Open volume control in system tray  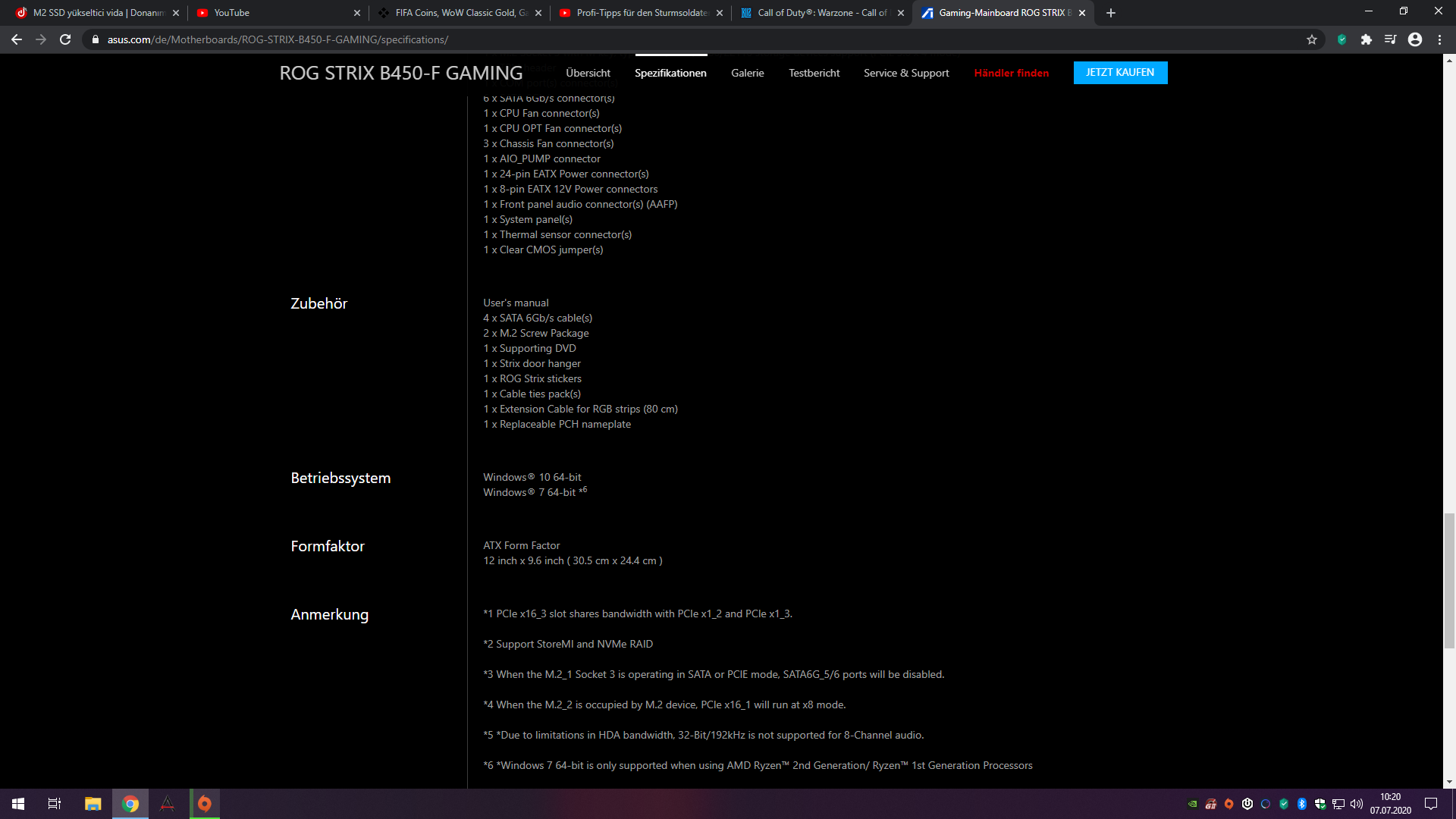[x=1357, y=804]
